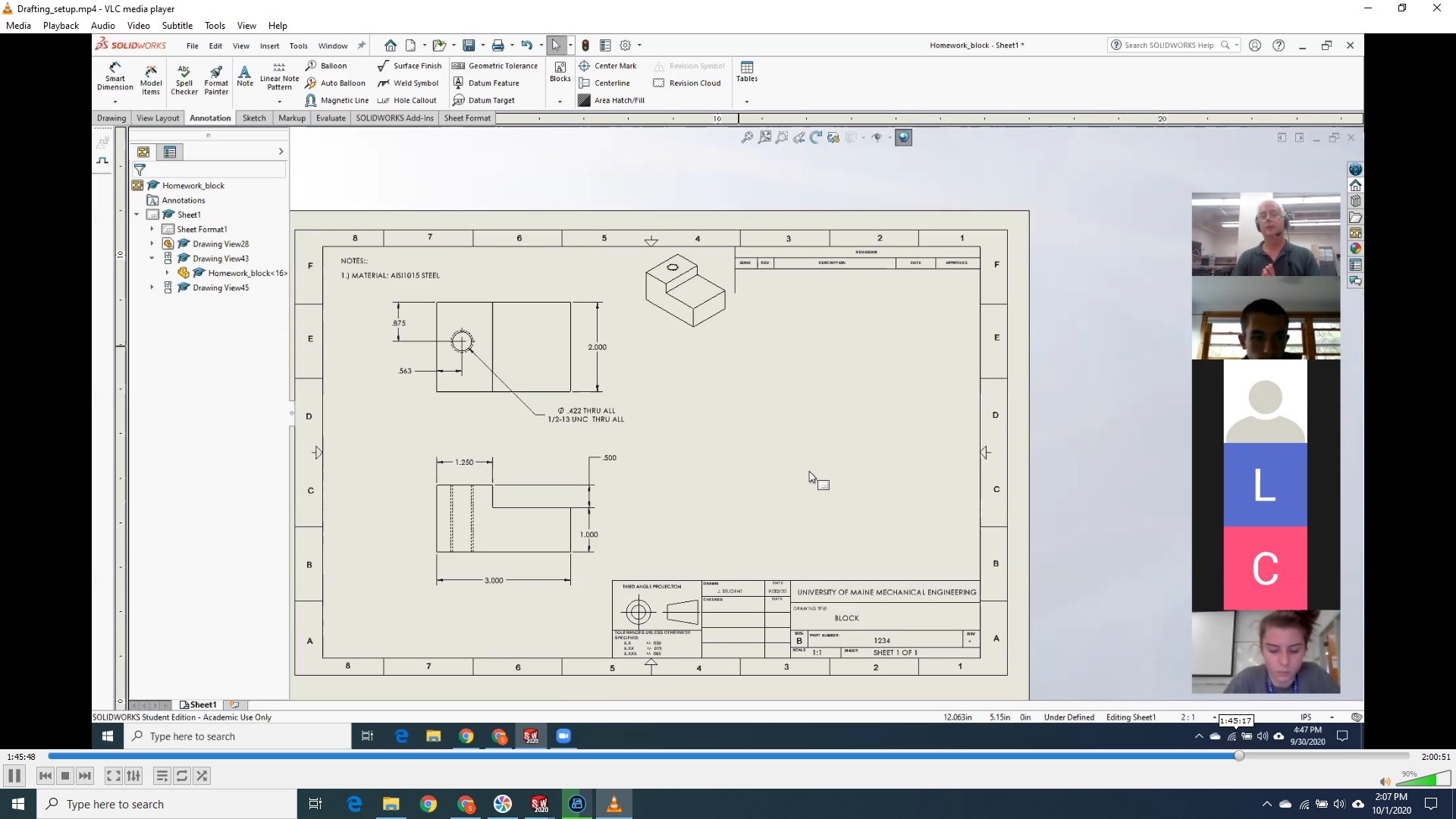Image resolution: width=1456 pixels, height=819 pixels.
Task: Expand Drawing View45 in the FeatureManager tree
Action: click(152, 287)
